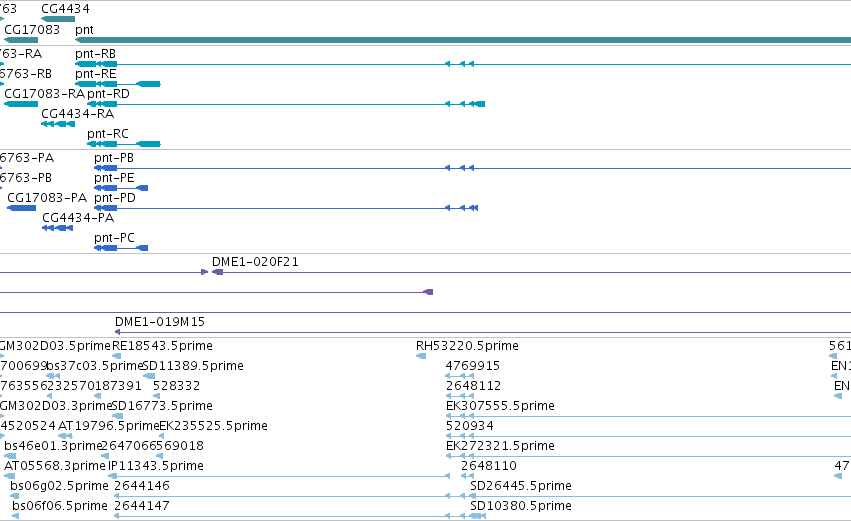Select the CG4434 gene label
This screenshot has height=521, width=851.
pos(66,9)
